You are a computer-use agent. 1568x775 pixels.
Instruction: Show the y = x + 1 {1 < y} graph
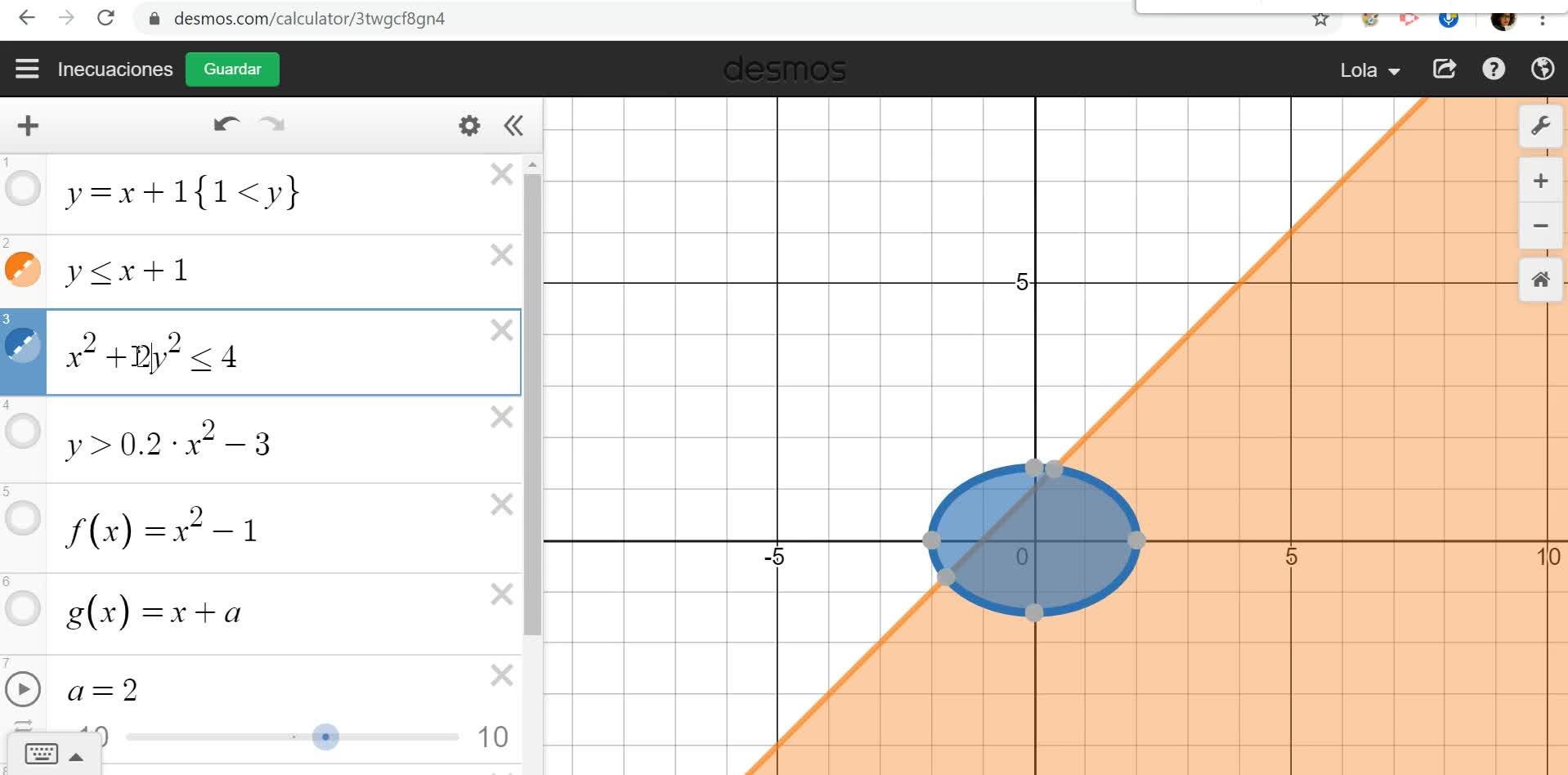click(23, 189)
